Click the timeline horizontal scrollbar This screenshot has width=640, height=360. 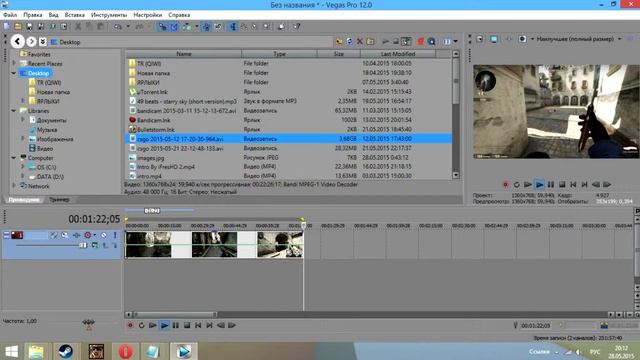pos(176,315)
